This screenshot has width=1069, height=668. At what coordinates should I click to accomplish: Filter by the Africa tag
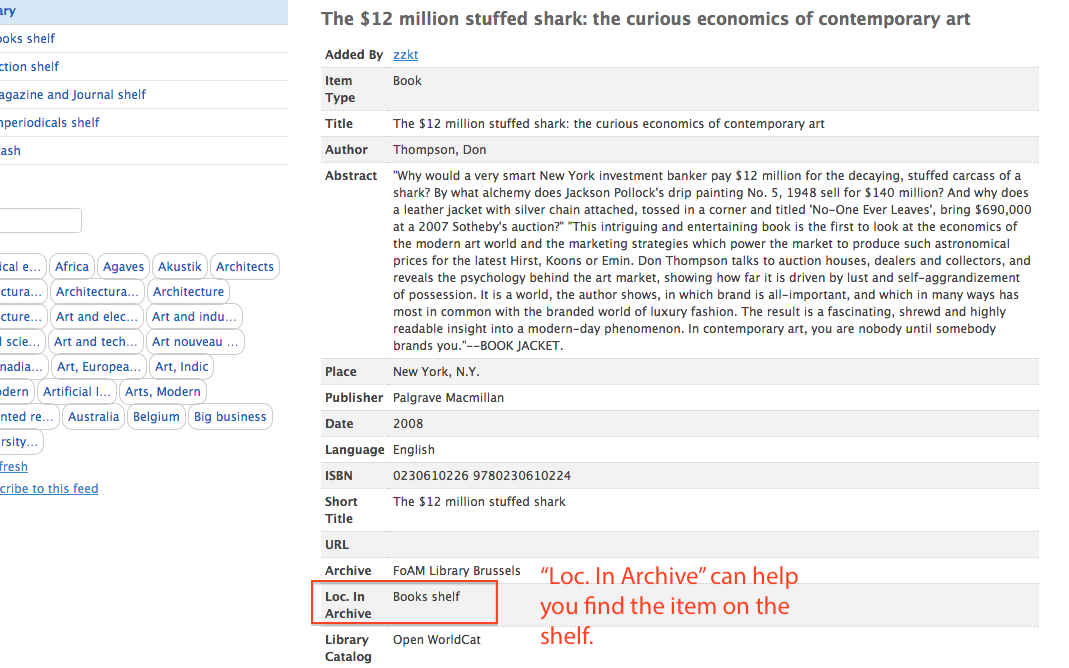[72, 267]
